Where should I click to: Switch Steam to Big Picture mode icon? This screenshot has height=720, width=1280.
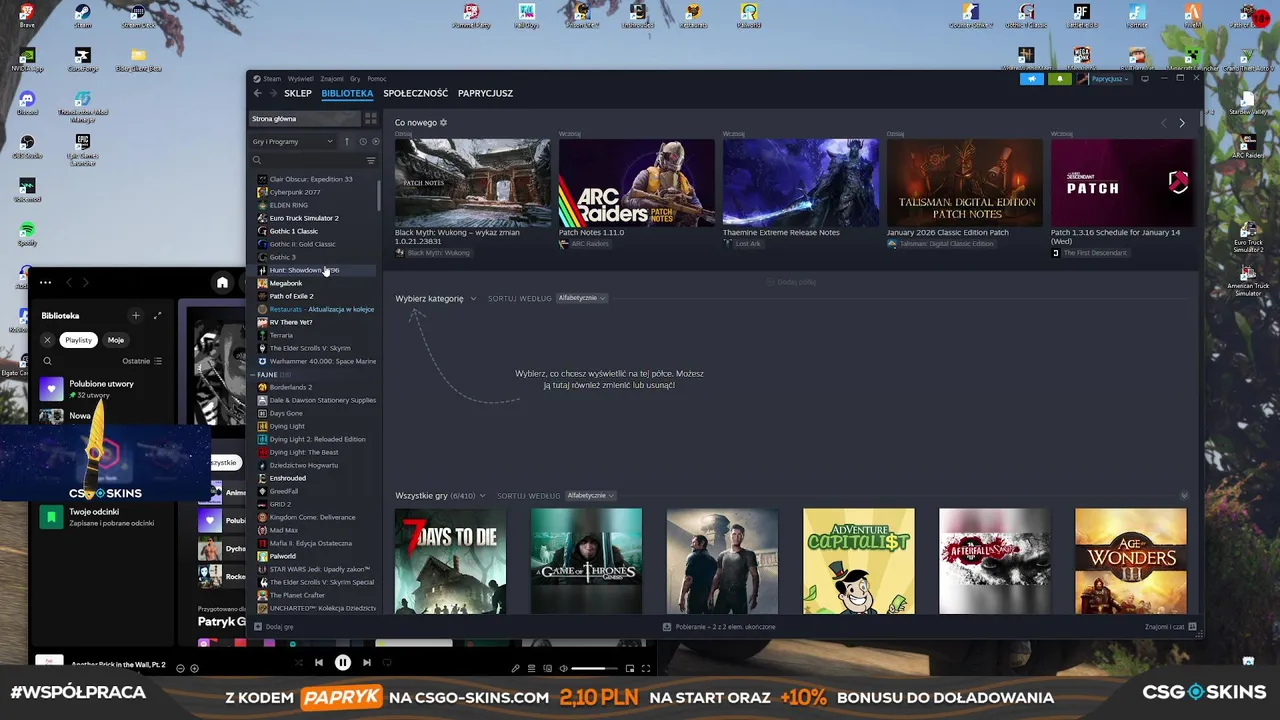tap(1145, 79)
